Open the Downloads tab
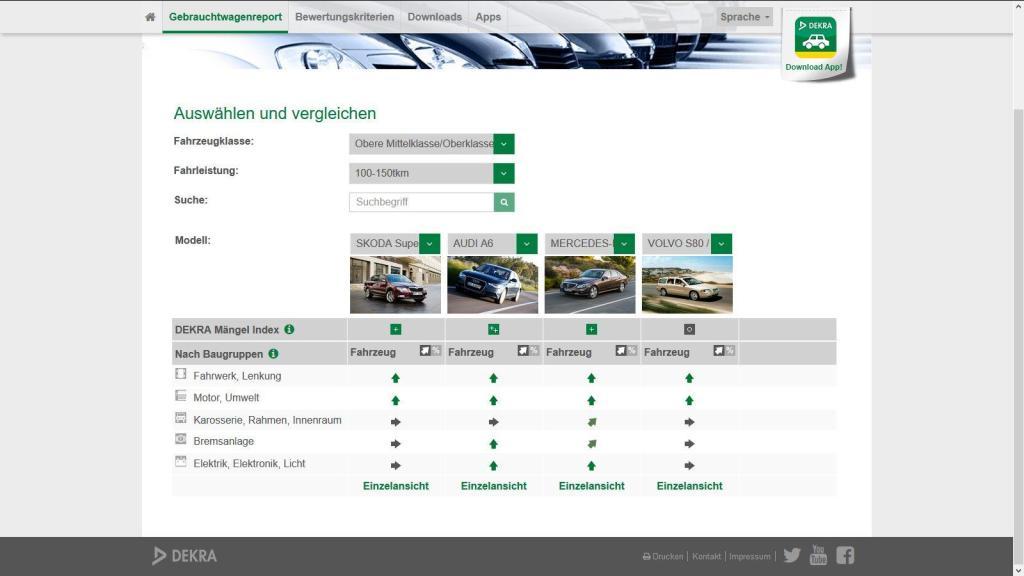1024x576 pixels. click(435, 17)
